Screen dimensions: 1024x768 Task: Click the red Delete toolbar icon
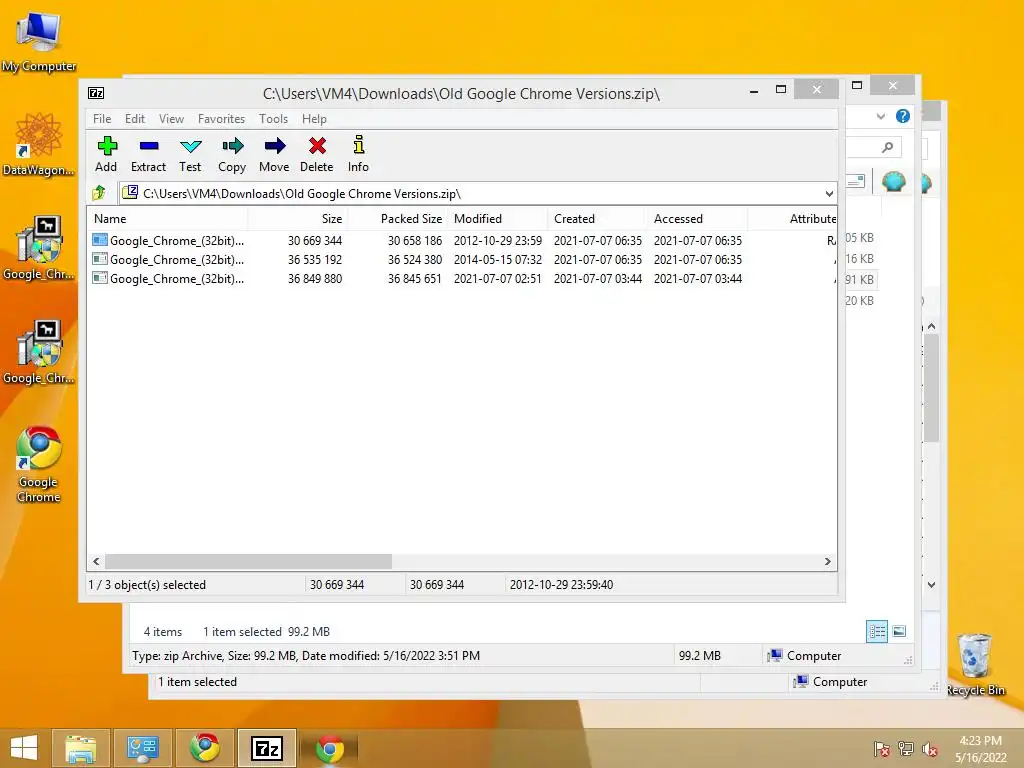[317, 154]
